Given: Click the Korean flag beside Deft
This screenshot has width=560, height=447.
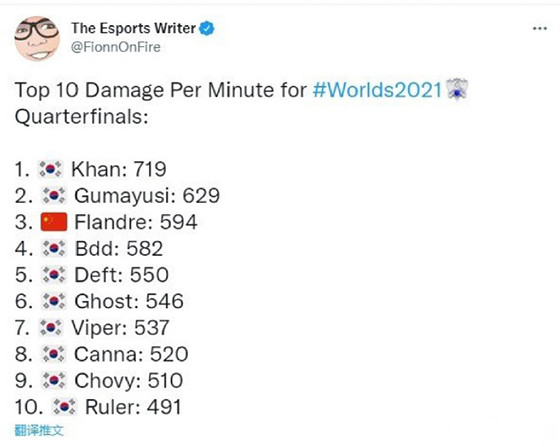Looking at the screenshot, I should (54, 275).
